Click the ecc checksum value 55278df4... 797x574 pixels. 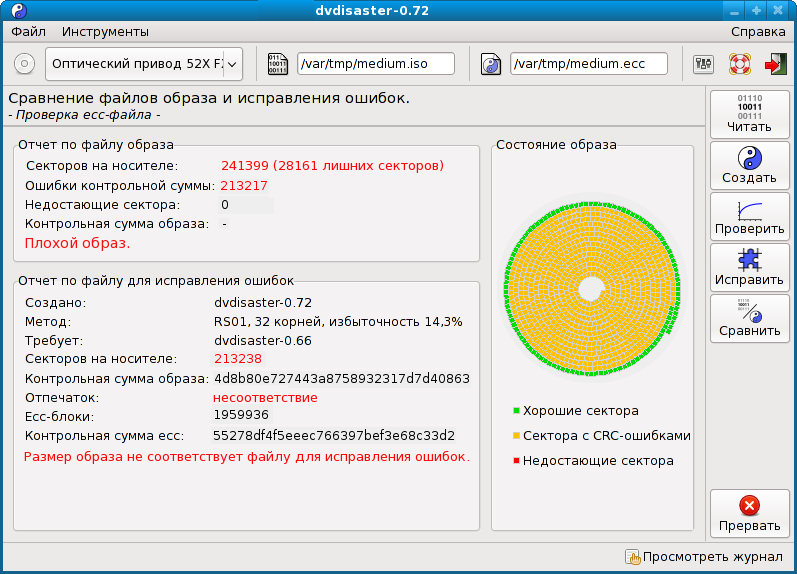click(x=334, y=436)
